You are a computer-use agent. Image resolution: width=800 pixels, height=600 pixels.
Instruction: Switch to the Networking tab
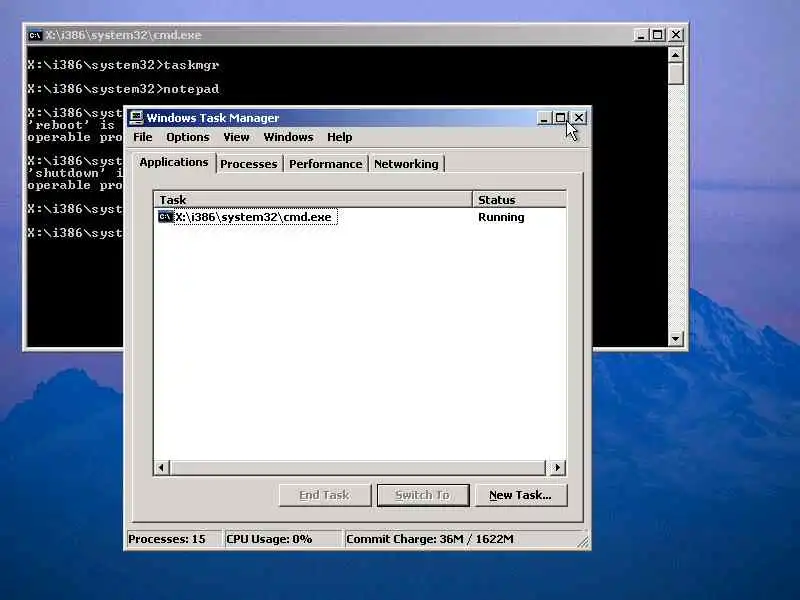coord(406,164)
